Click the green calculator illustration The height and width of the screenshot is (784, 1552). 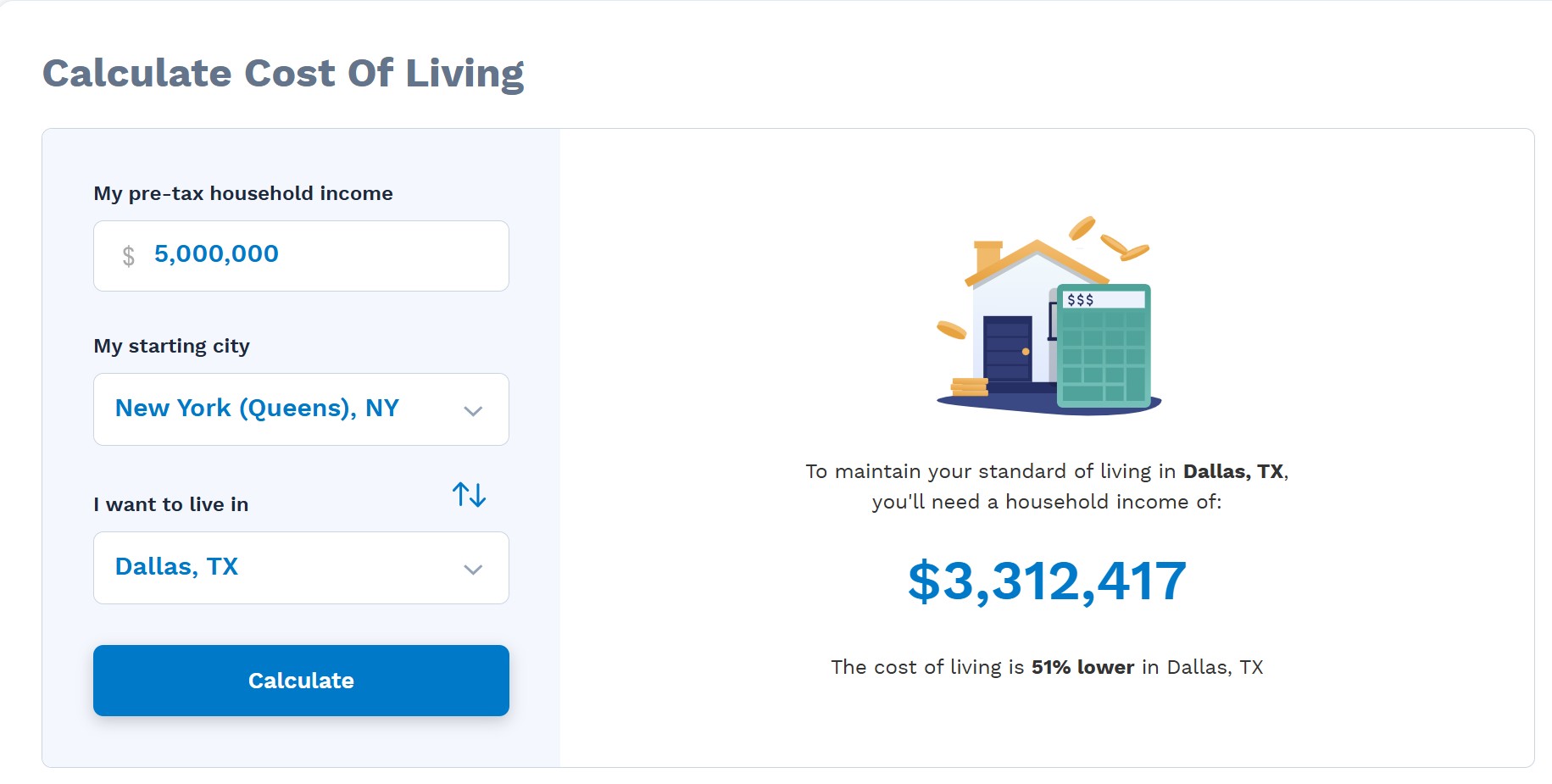[x=1104, y=348]
